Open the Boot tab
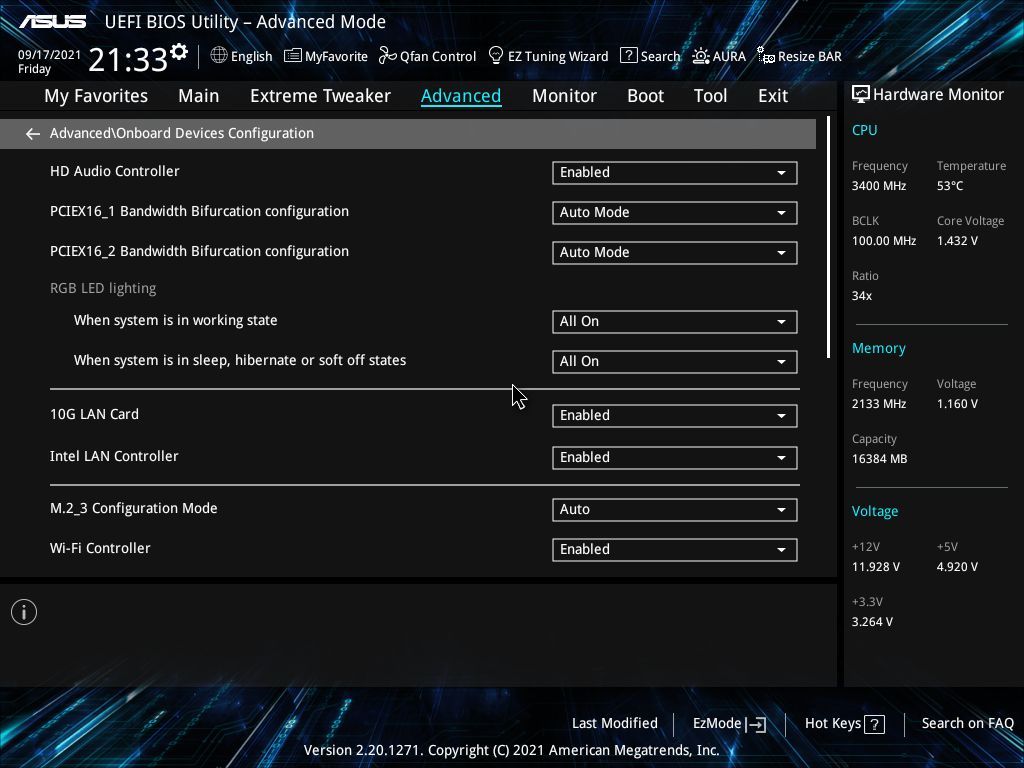The image size is (1024, 768). [645, 96]
